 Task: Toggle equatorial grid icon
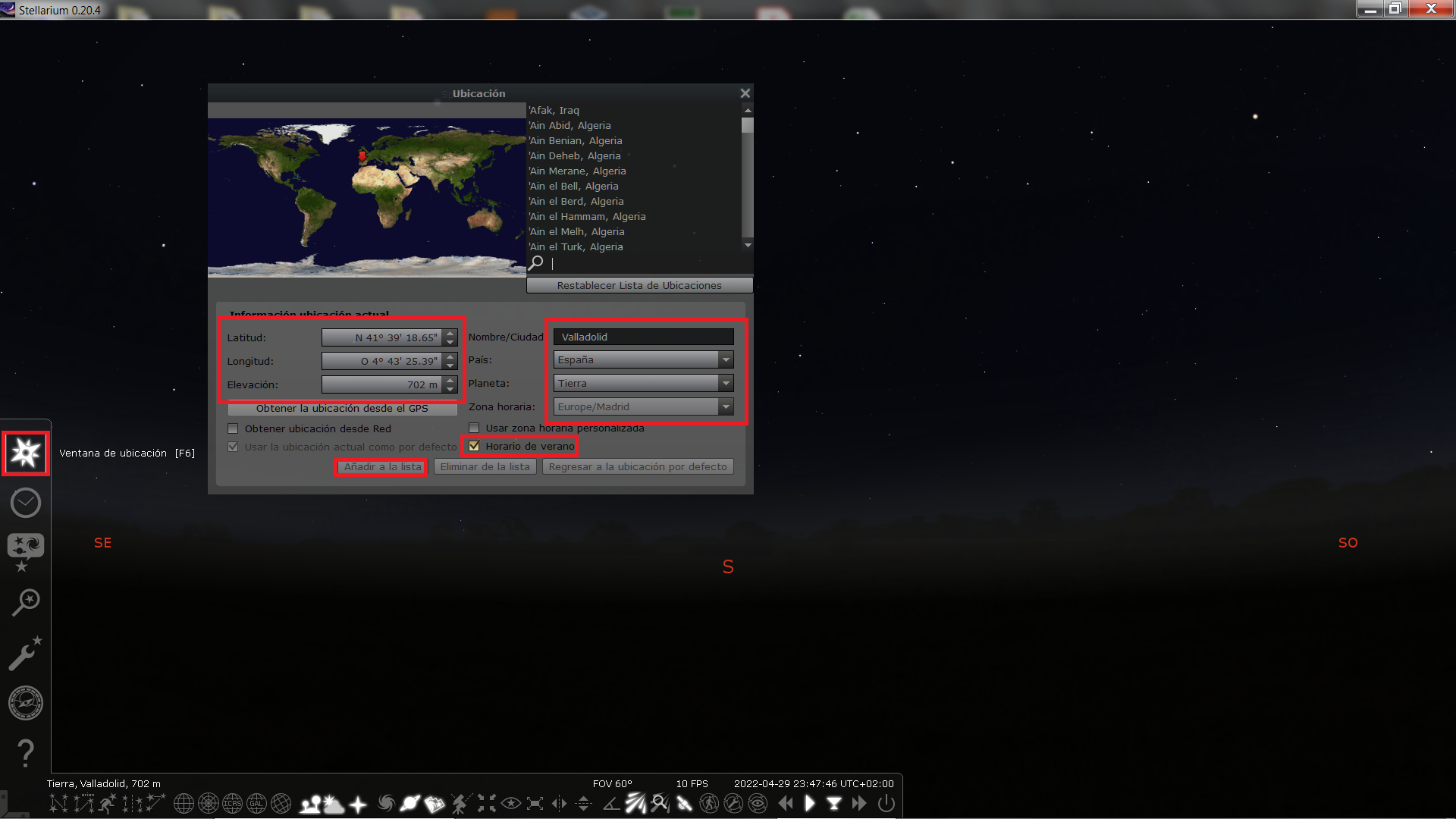pos(183,803)
